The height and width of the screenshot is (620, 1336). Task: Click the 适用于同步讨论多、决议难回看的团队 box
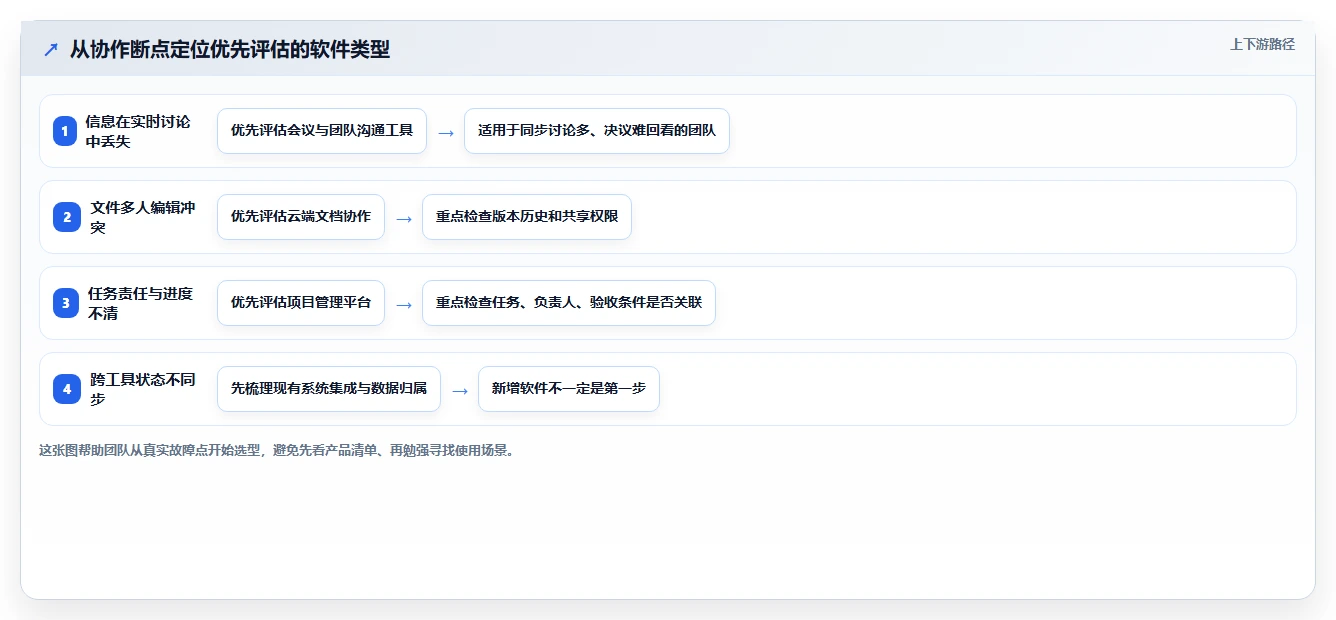[x=597, y=131]
